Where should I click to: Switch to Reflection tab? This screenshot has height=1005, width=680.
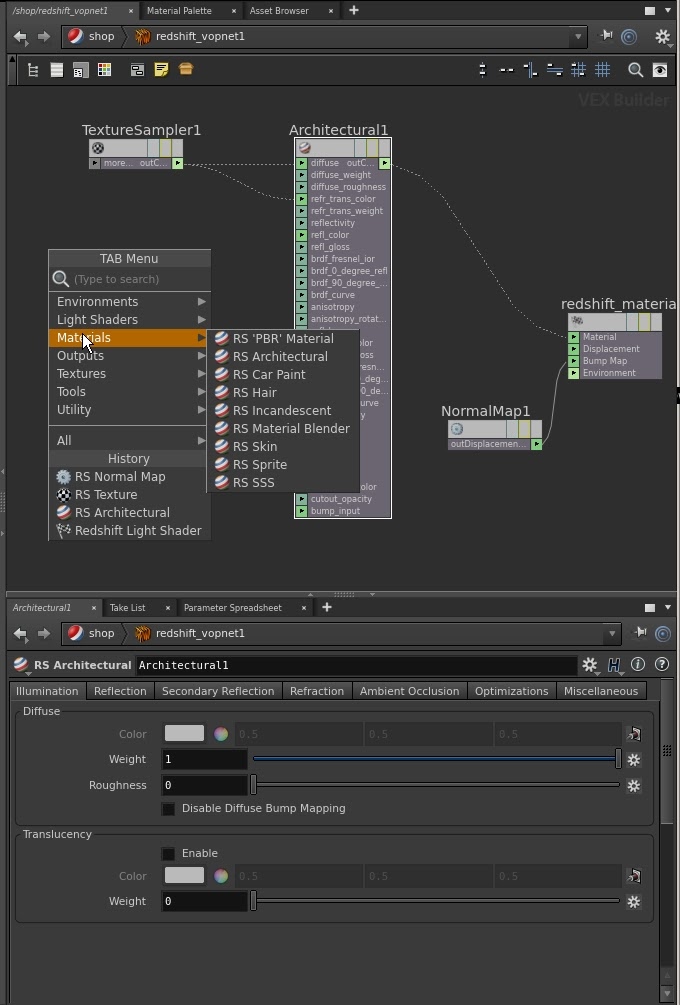click(x=120, y=691)
